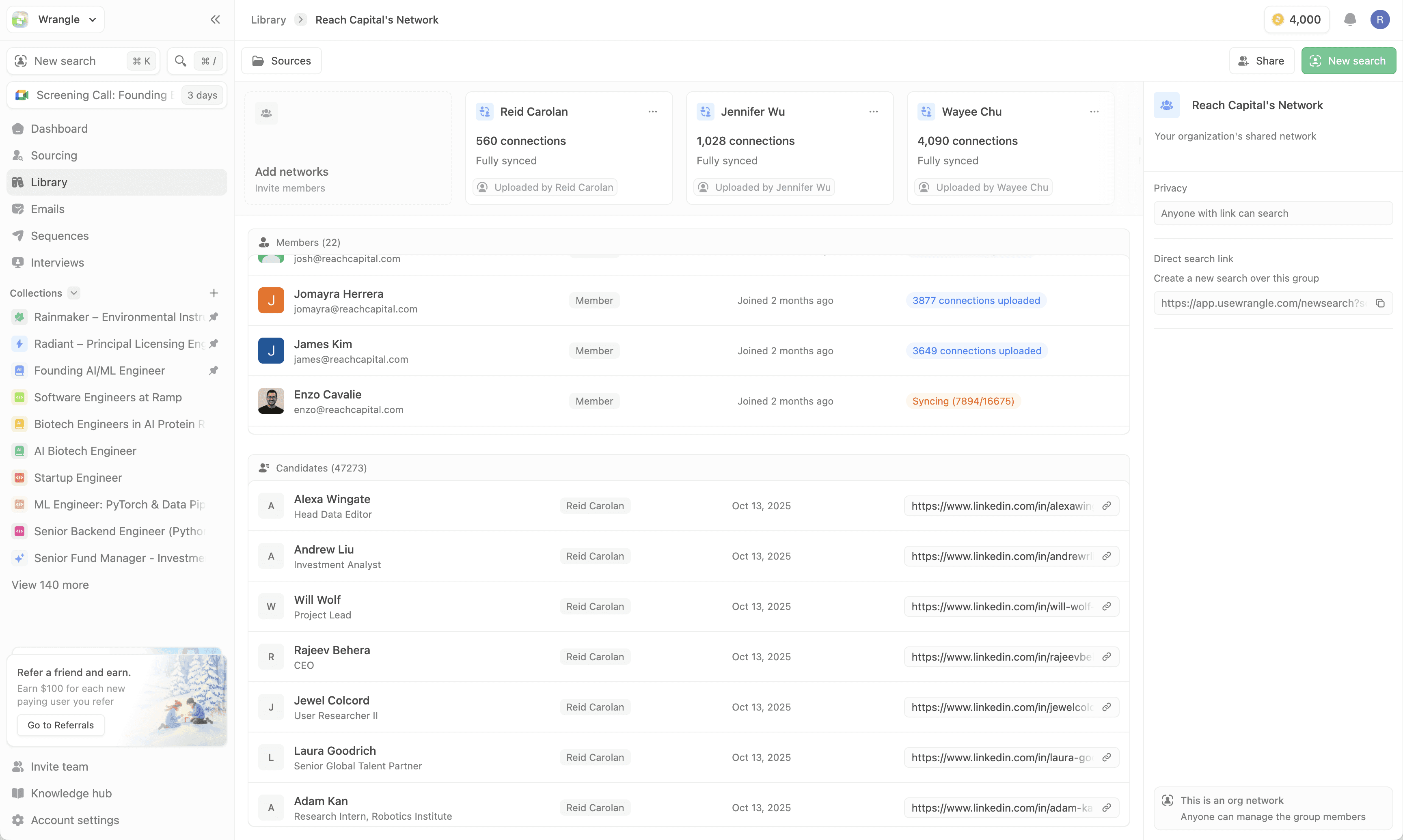Open the Wrangle workspace dropdown
This screenshot has width=1403, height=840.
coord(56,20)
